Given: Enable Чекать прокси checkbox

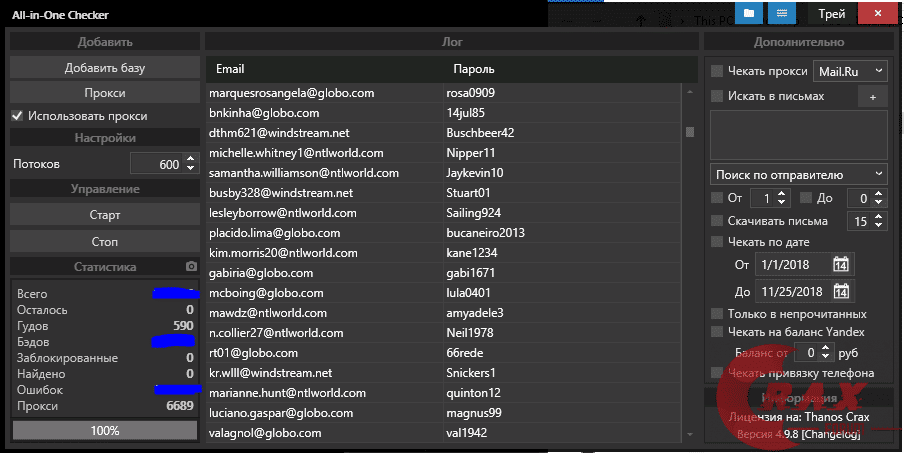Looking at the screenshot, I should click(717, 71).
